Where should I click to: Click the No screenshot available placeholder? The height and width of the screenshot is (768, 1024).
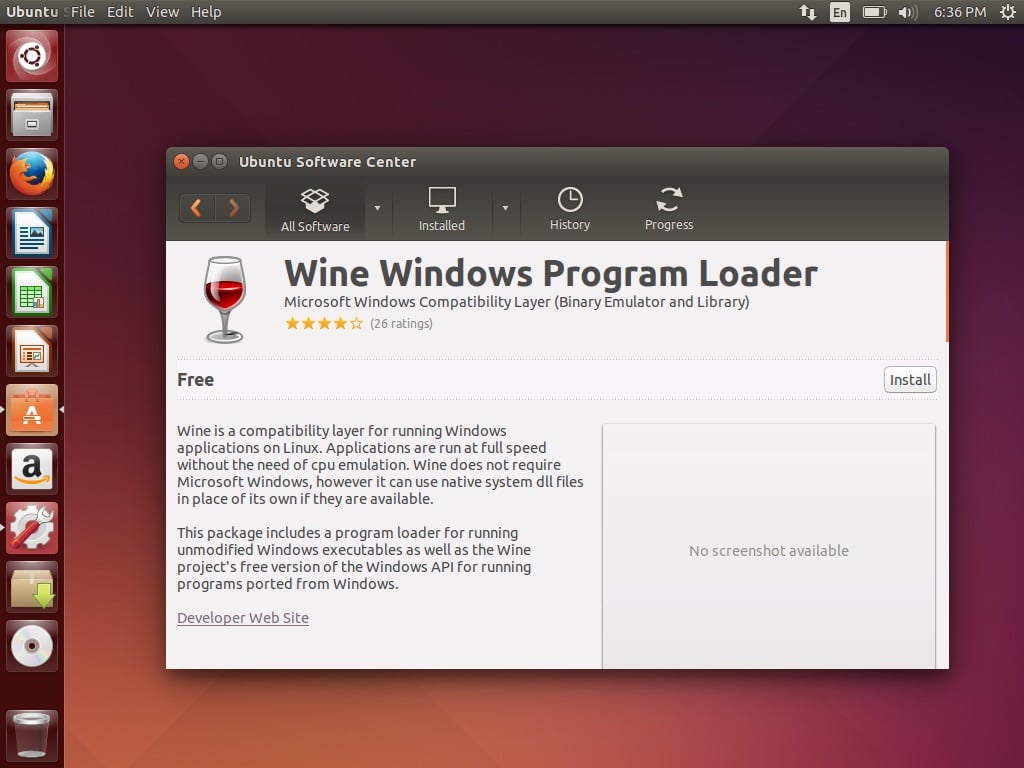[769, 546]
